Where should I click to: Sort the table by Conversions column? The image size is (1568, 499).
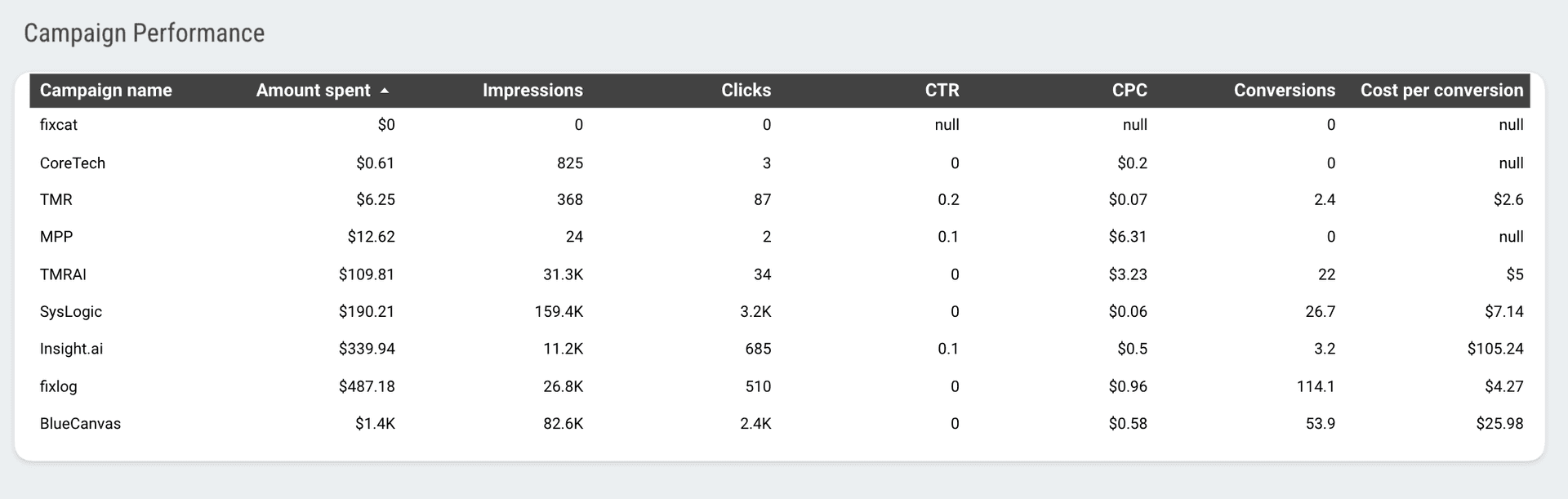point(1284,91)
